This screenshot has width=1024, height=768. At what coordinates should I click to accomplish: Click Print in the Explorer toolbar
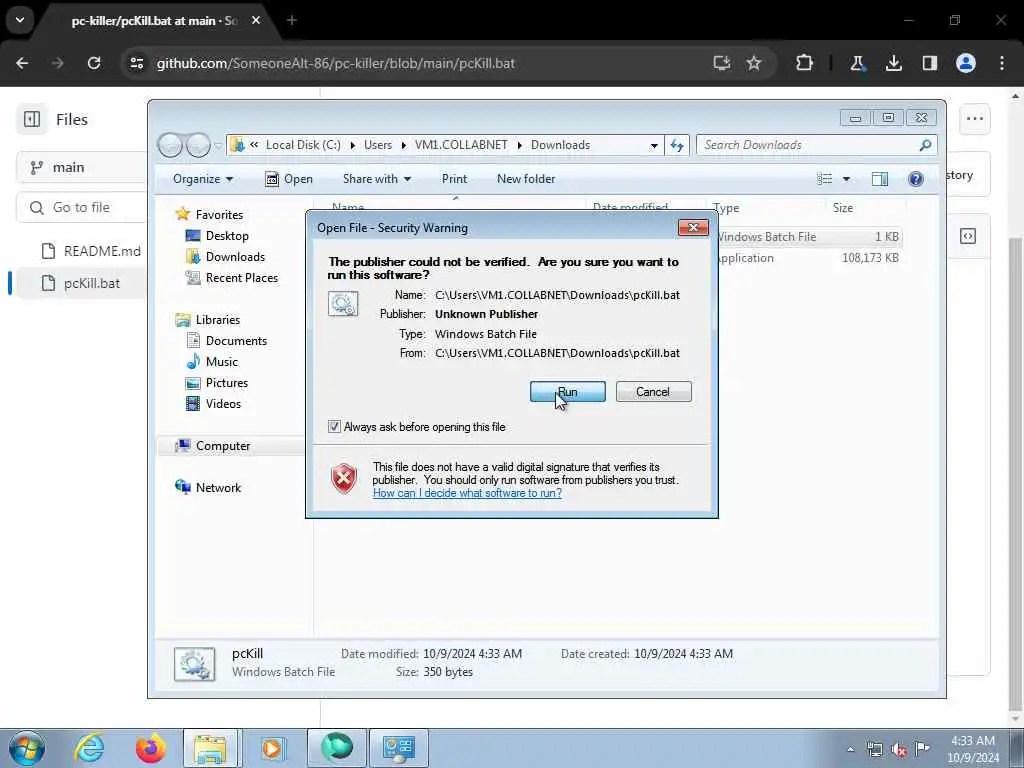point(454,179)
